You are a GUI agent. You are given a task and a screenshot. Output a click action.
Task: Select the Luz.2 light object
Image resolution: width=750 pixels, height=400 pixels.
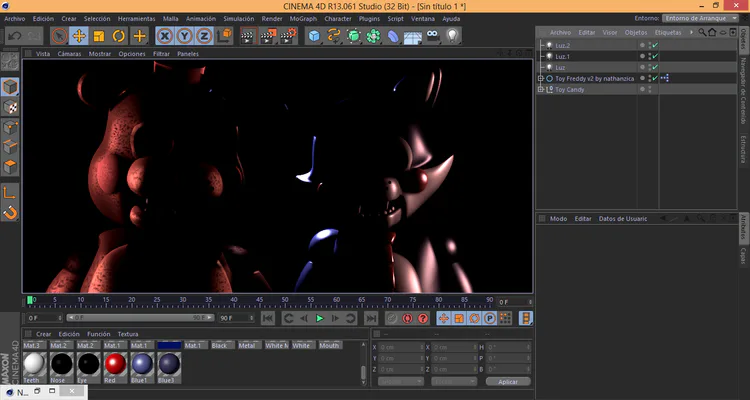[562, 45]
